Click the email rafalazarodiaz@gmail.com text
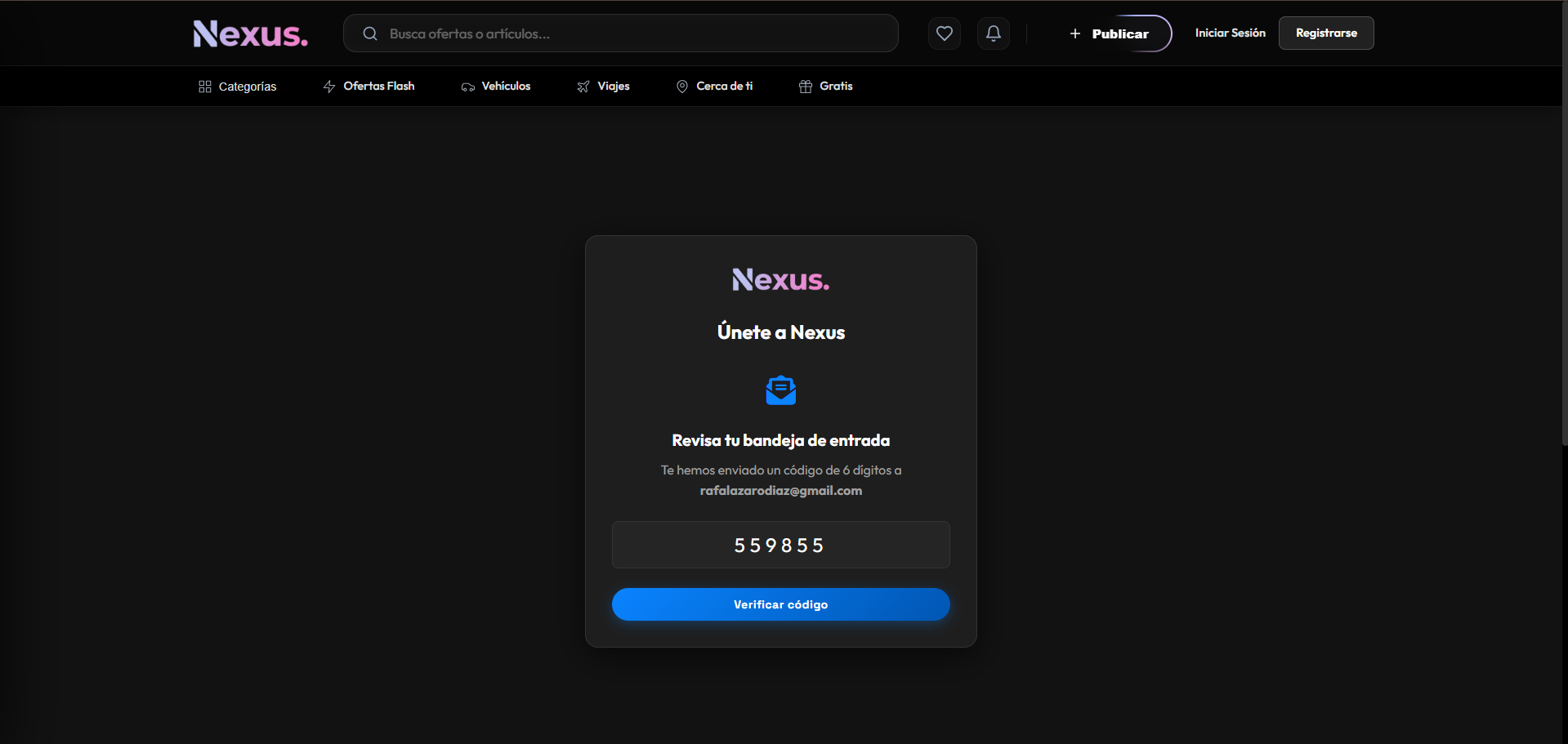Viewport: 1568px width, 744px height. 781,491
